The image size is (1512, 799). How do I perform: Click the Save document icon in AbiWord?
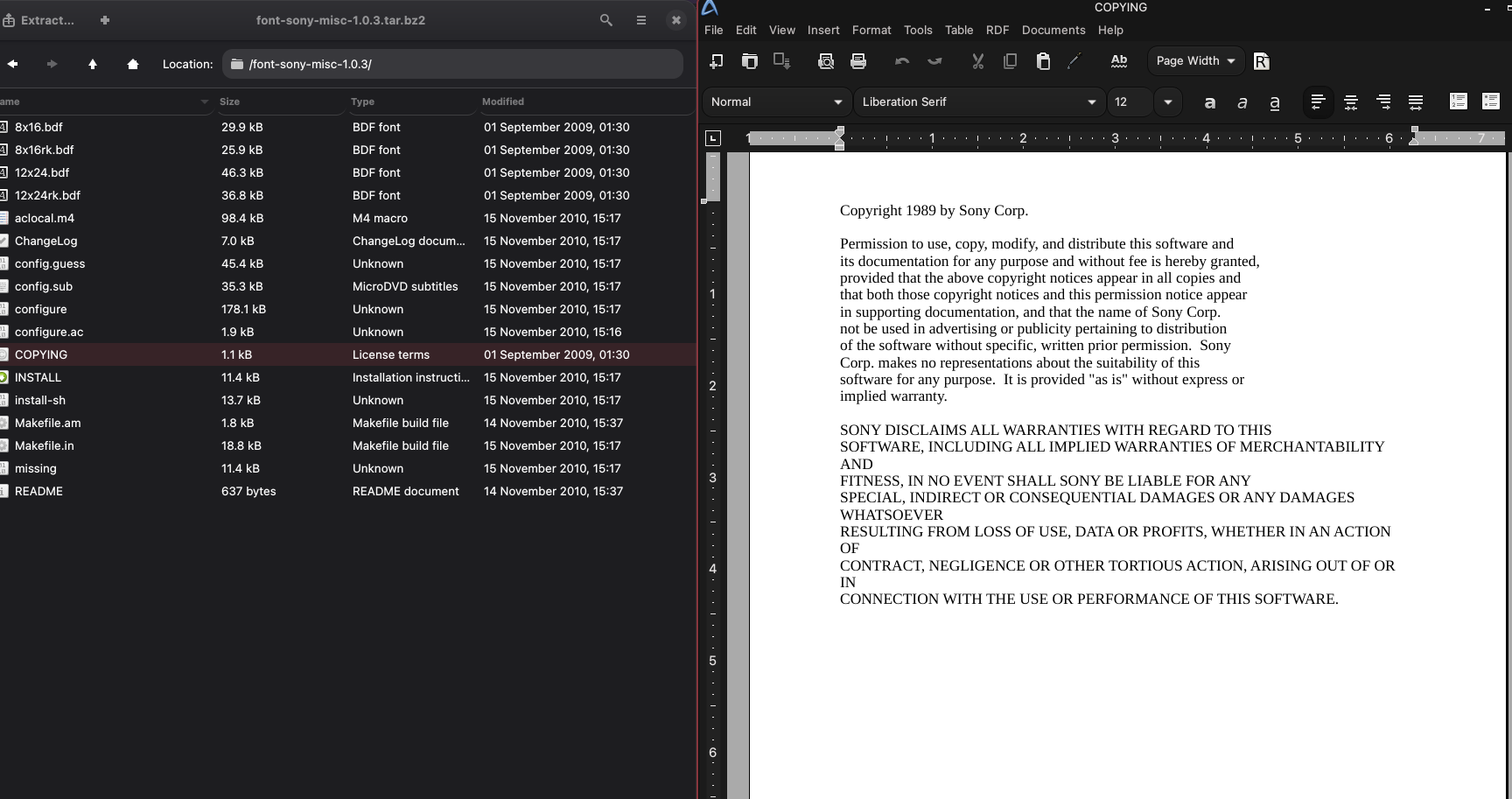click(x=781, y=61)
